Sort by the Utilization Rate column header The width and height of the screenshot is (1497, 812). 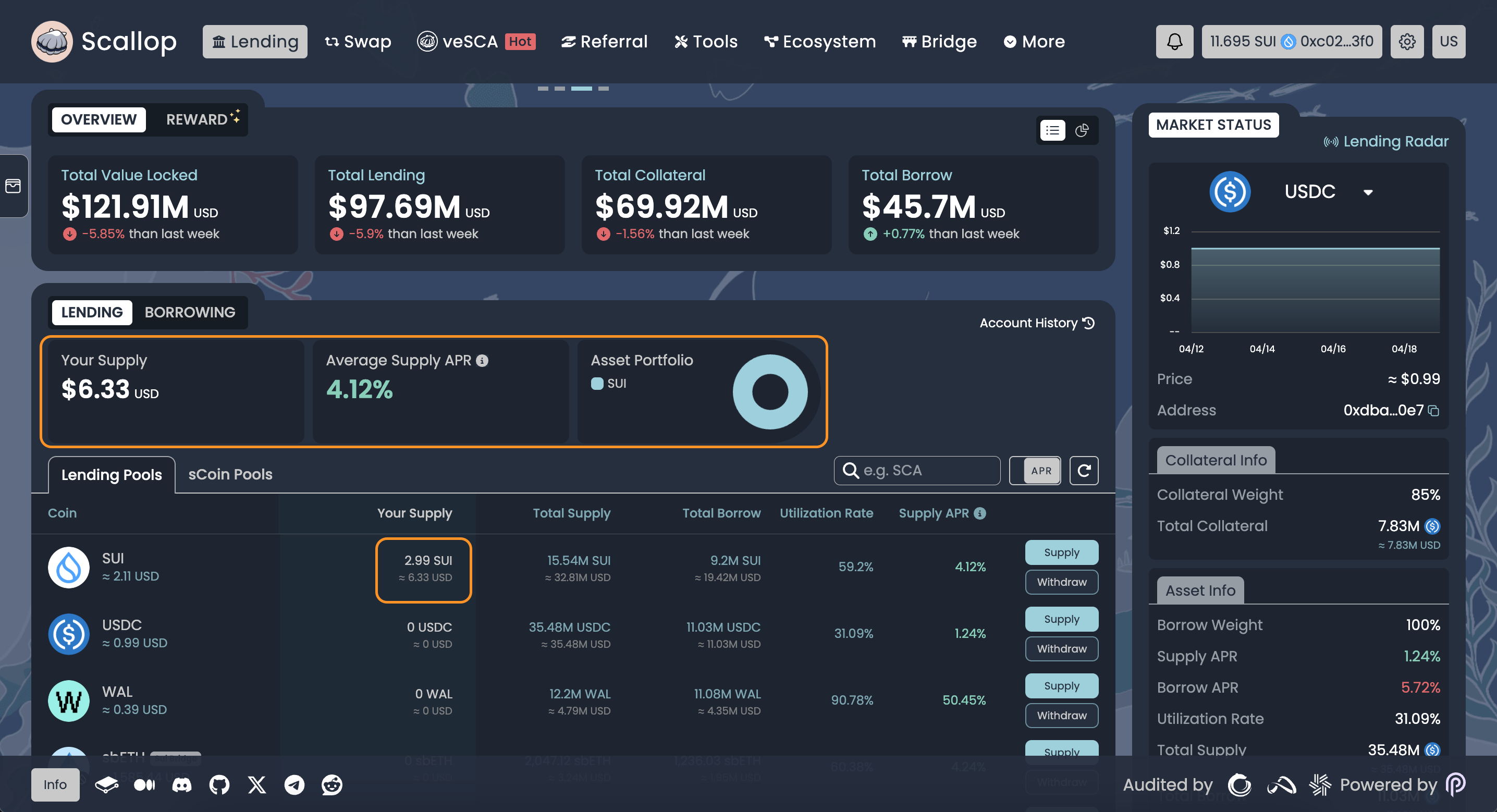826,513
